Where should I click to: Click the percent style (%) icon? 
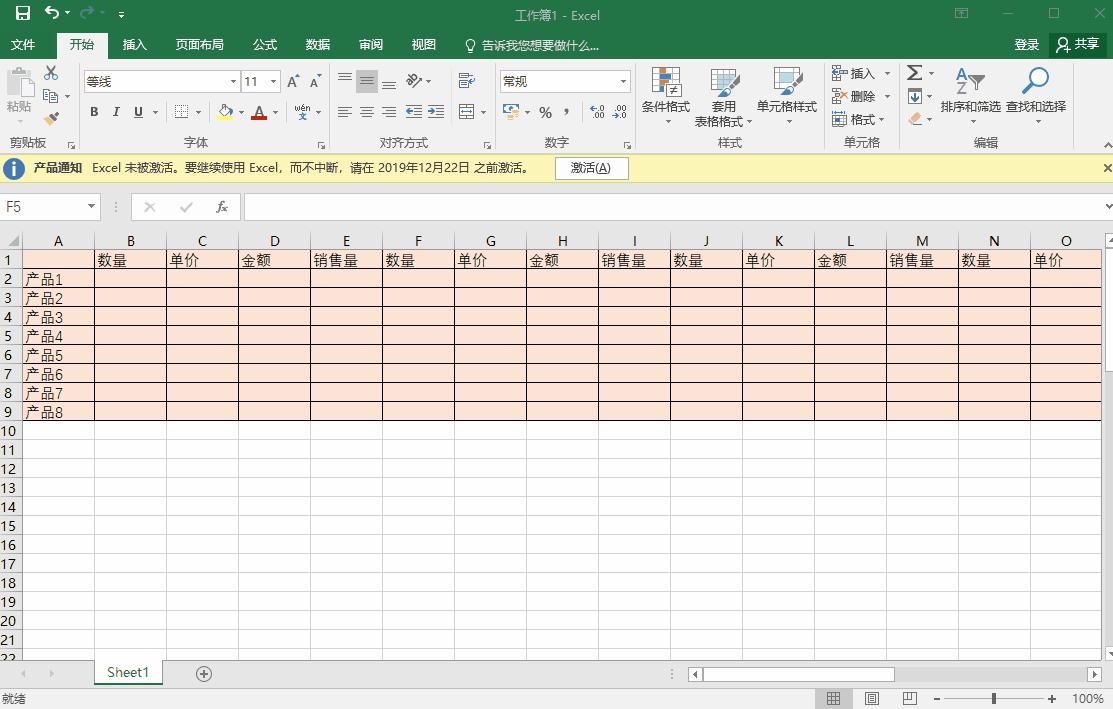(547, 112)
